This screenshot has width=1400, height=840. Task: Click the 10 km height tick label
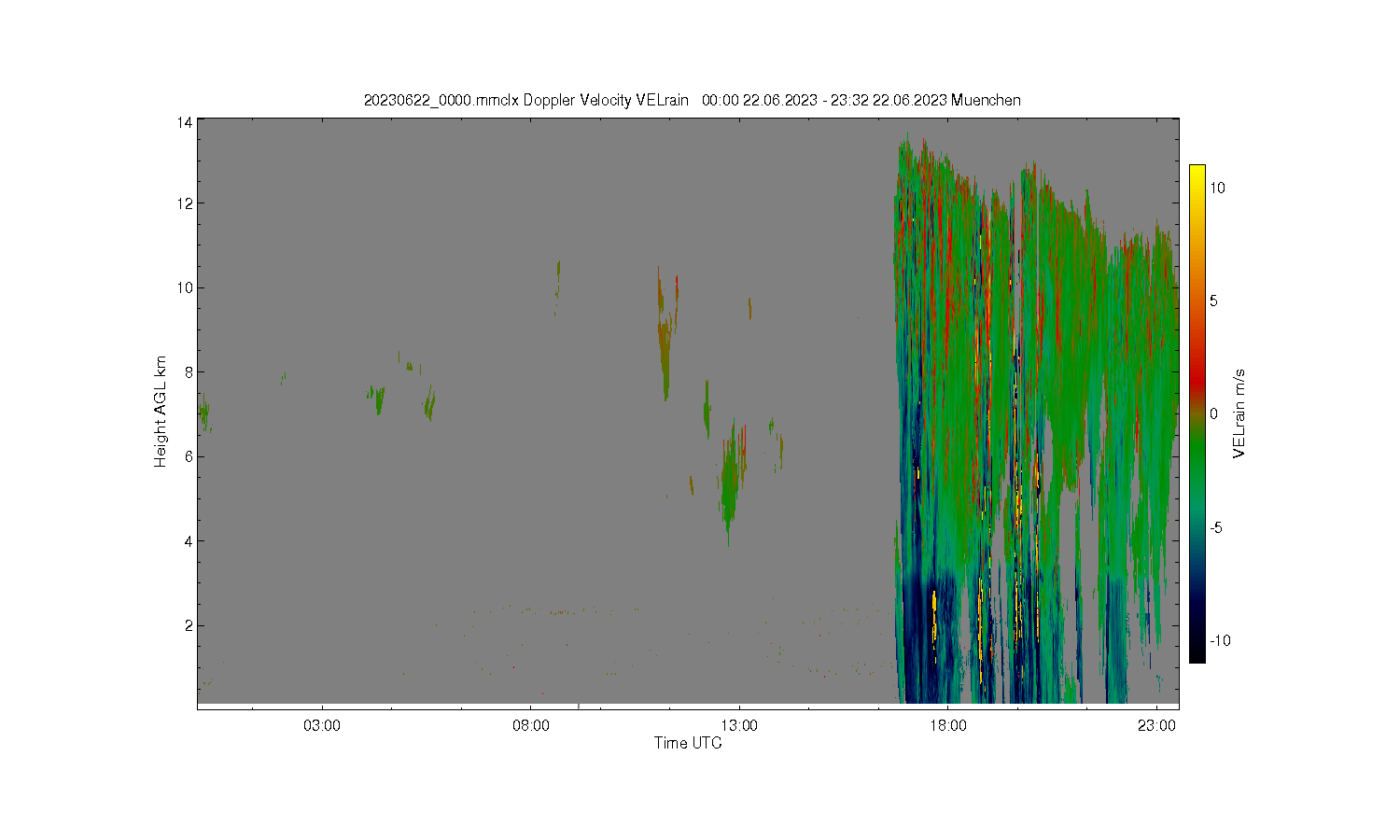coord(185,287)
